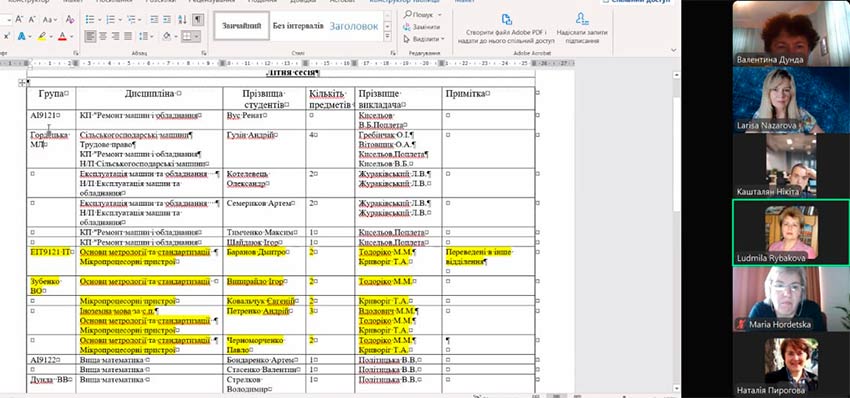
Task: Open the highlight color dropdown arrow
Action: (51, 36)
